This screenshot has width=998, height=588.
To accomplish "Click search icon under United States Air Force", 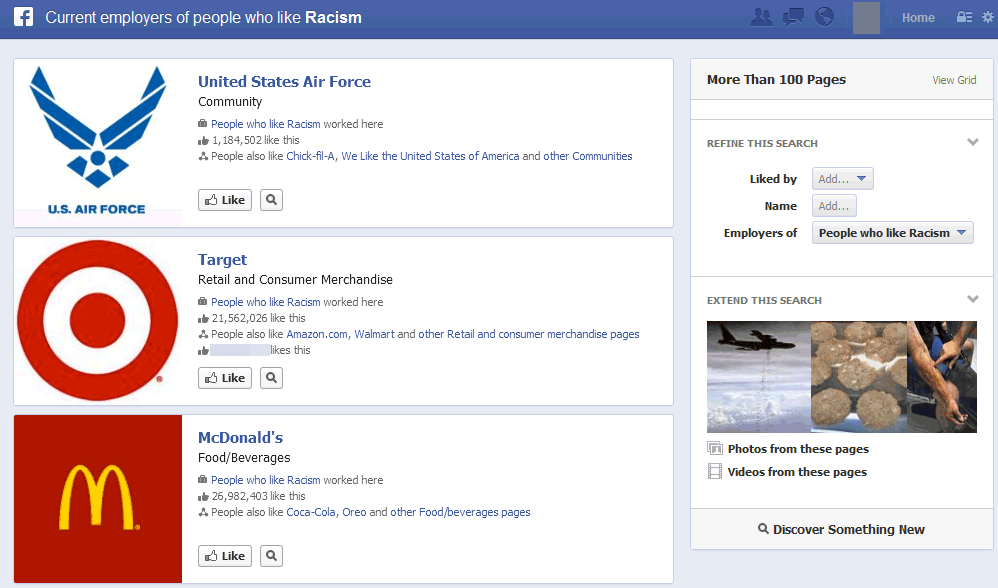I will [x=271, y=200].
